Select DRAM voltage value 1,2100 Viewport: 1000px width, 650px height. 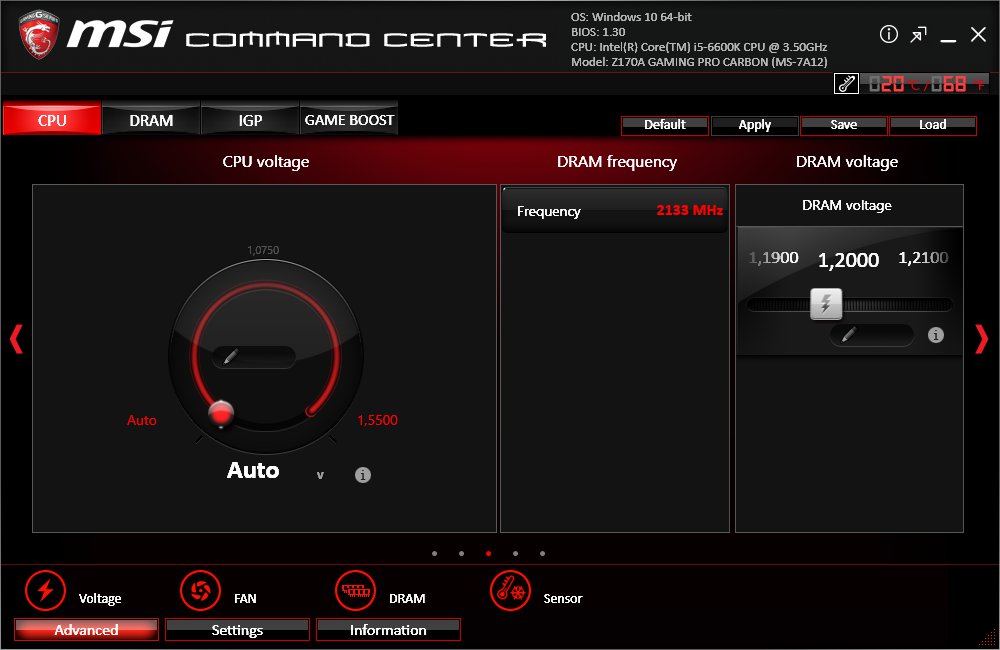tap(923, 258)
